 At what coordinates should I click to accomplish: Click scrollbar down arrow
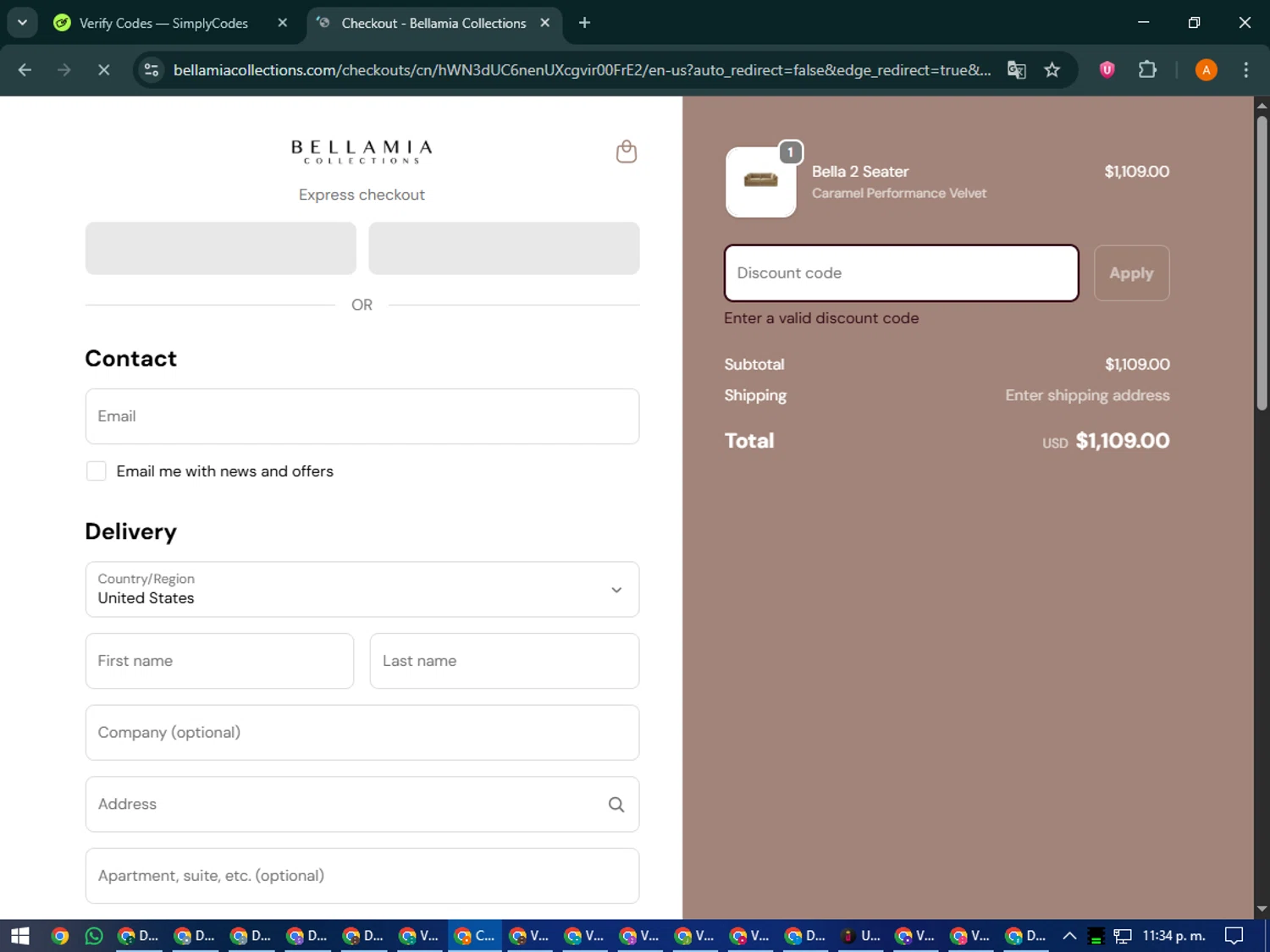1262,910
